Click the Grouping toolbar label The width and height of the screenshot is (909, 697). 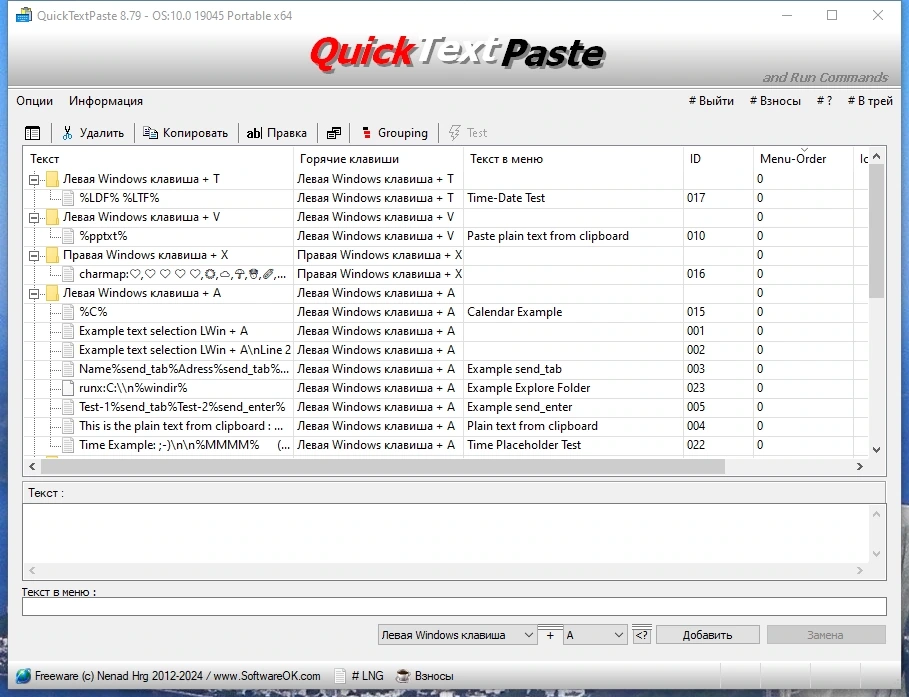[402, 133]
